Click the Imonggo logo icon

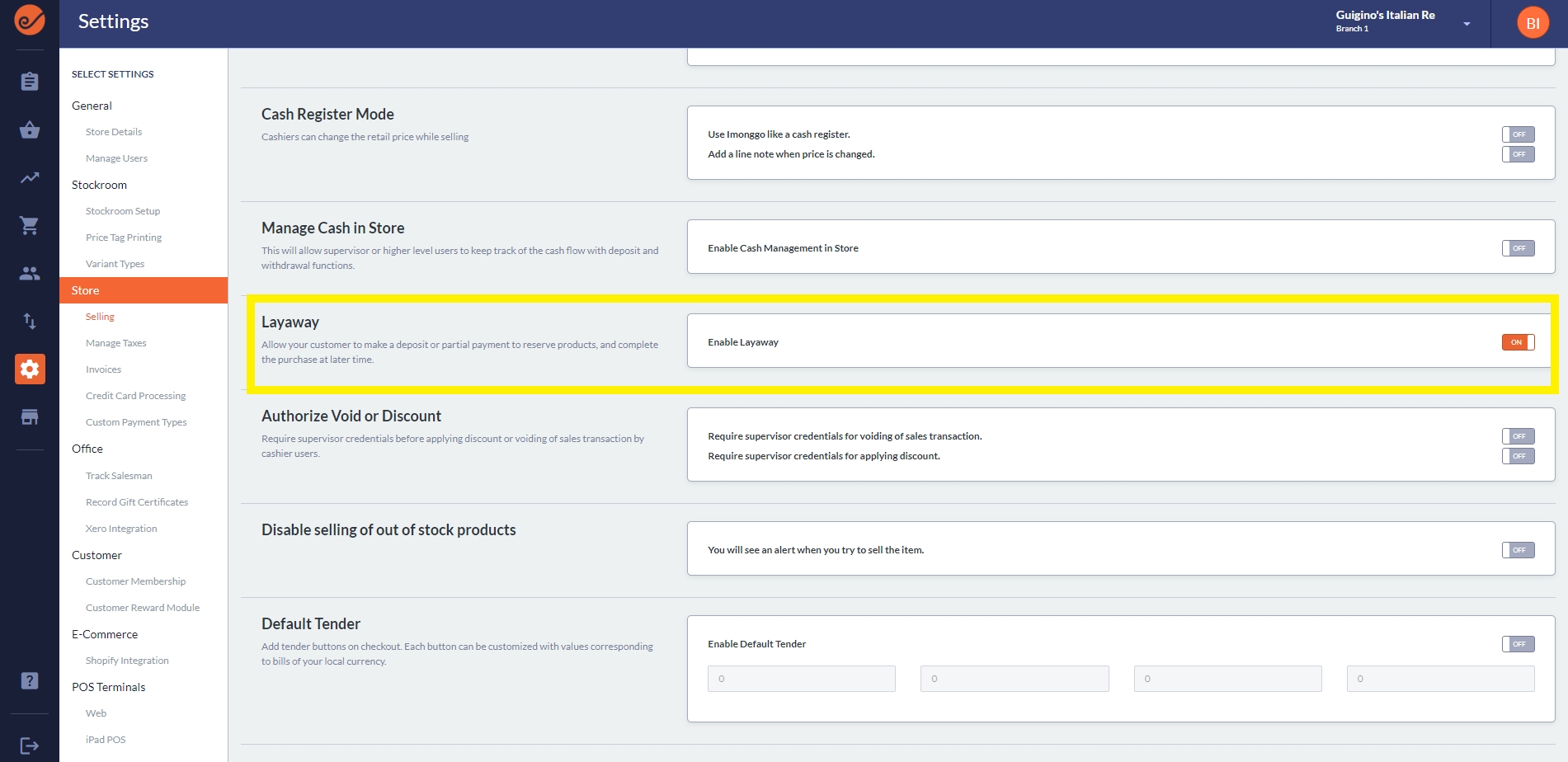(x=30, y=21)
